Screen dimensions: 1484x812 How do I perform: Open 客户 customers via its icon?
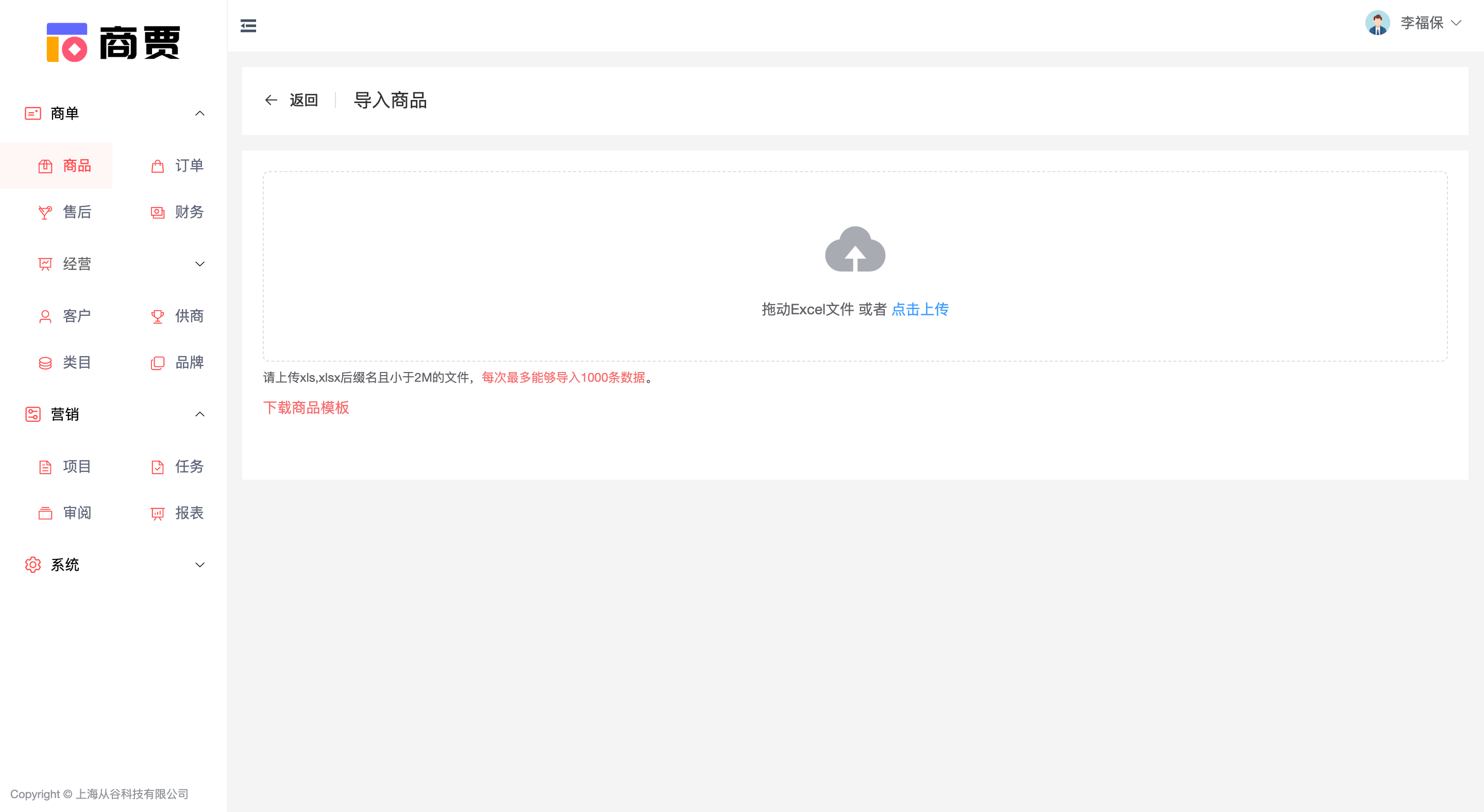coord(45,316)
